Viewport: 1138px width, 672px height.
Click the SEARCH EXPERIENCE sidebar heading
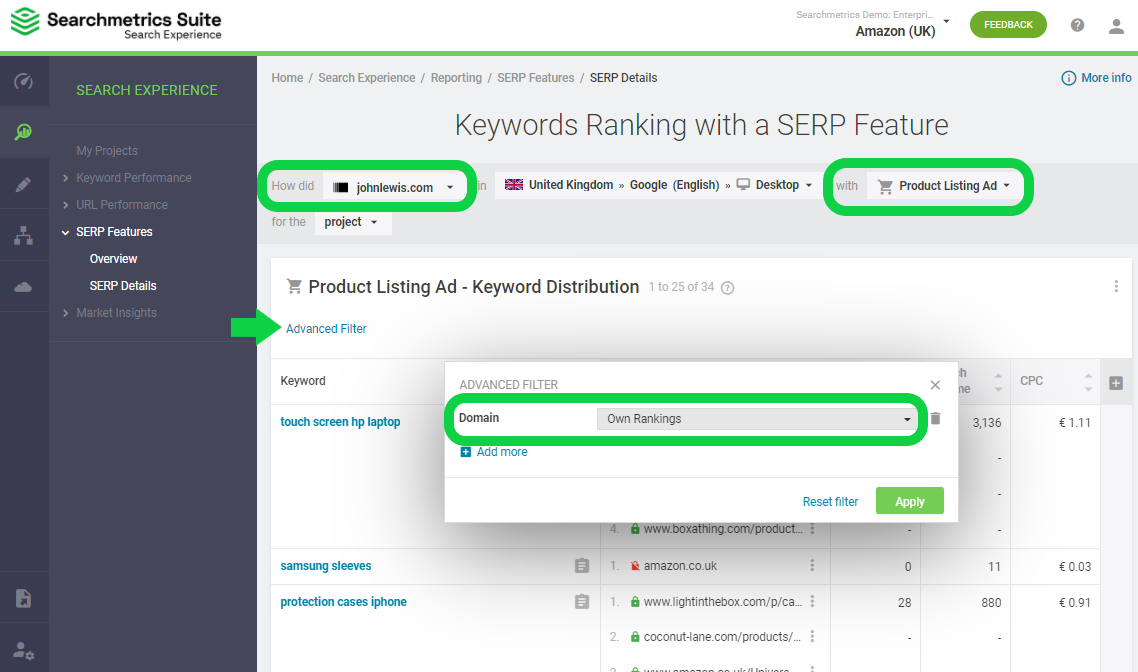point(147,90)
